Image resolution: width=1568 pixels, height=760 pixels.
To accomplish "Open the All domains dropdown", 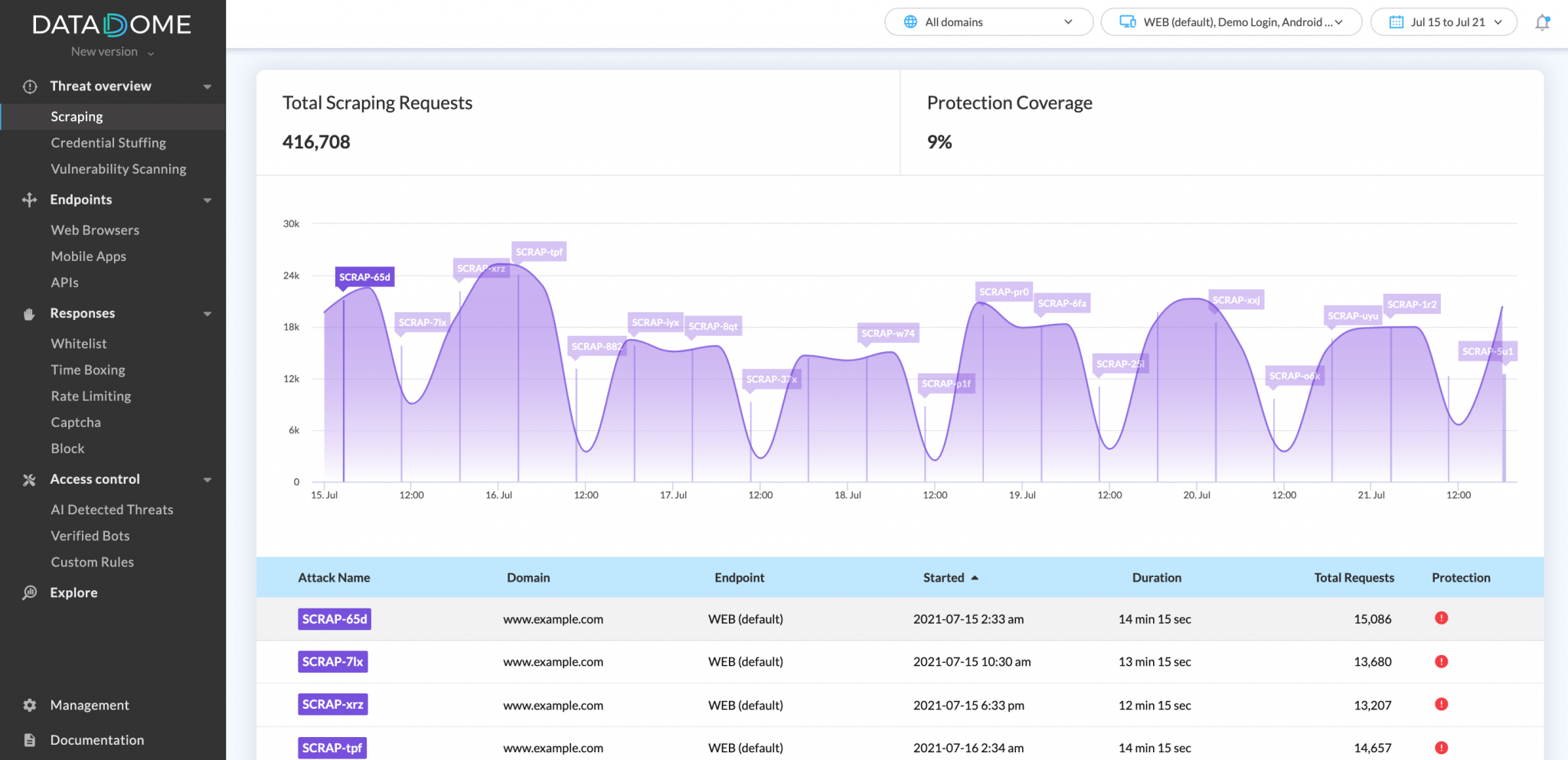I will 988,22.
